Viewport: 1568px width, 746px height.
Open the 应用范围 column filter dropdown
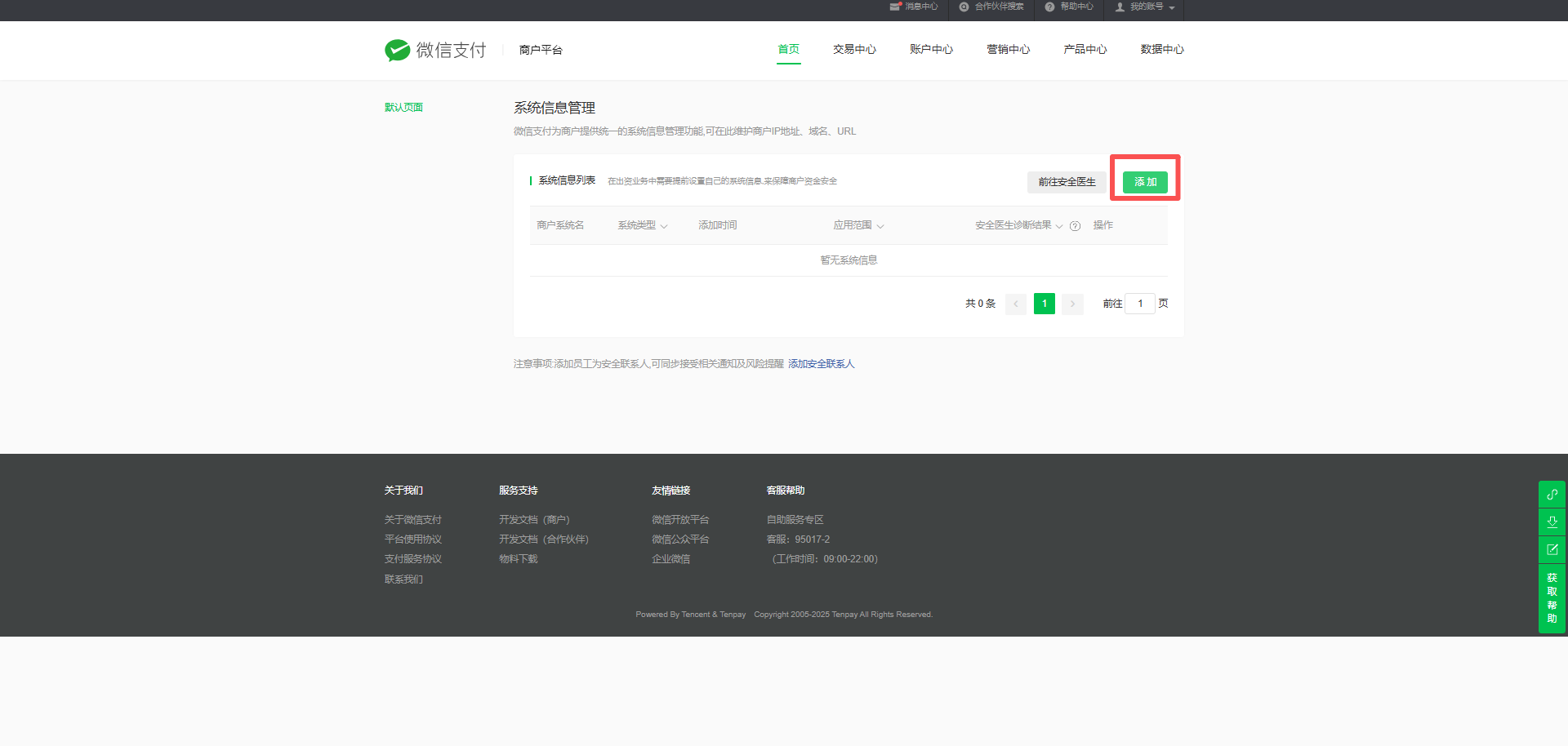[880, 226]
